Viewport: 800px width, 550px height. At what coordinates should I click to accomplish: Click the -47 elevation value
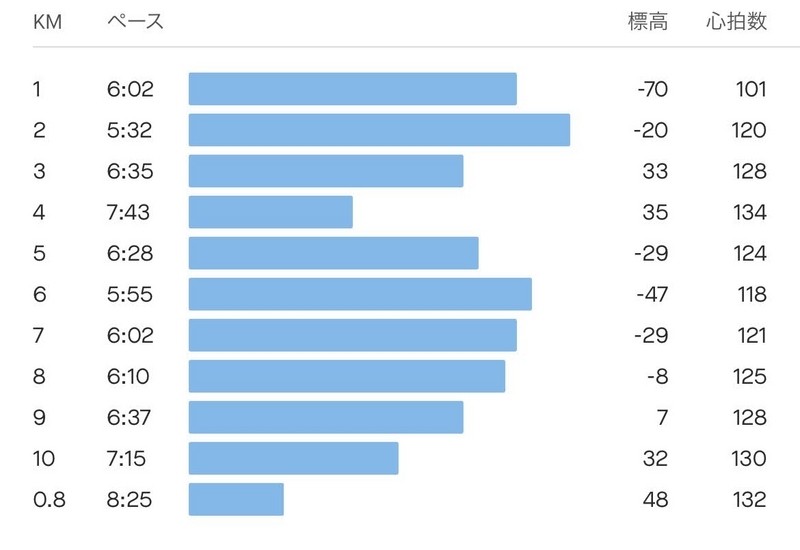pyautogui.click(x=652, y=294)
